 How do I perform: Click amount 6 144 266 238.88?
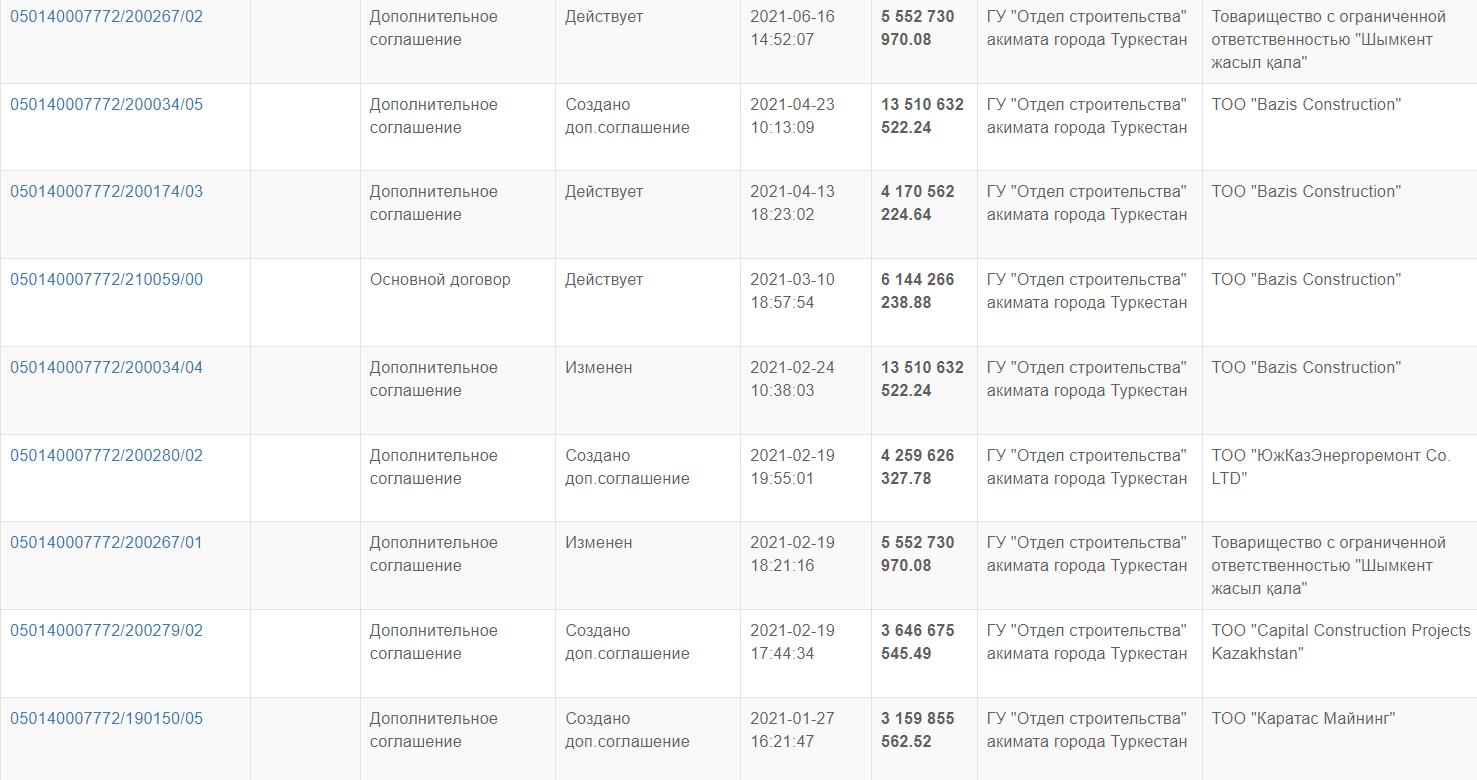point(917,291)
